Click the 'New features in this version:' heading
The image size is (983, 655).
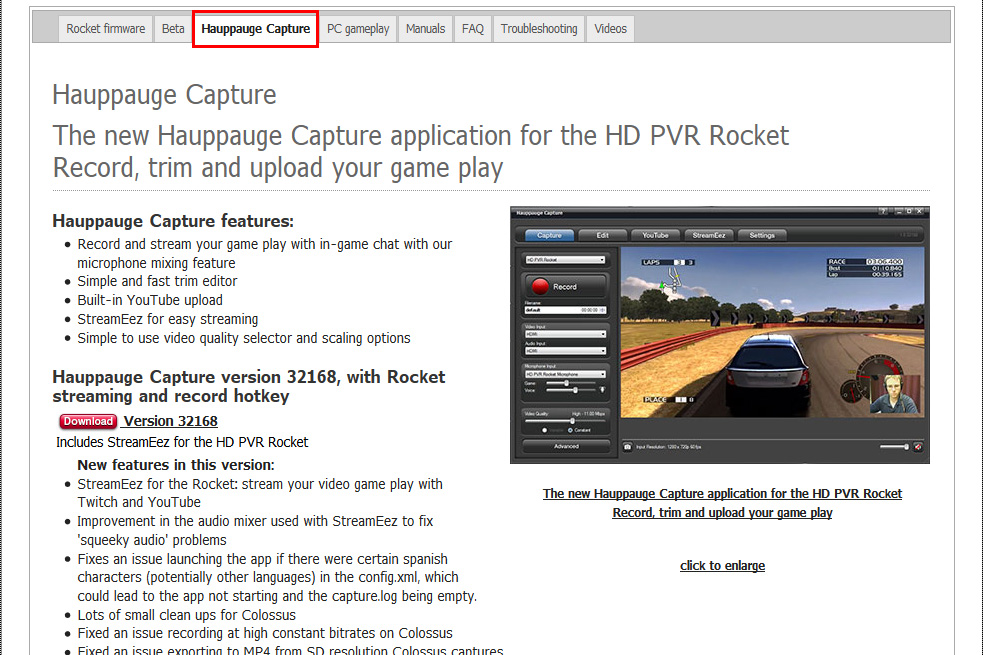click(176, 465)
